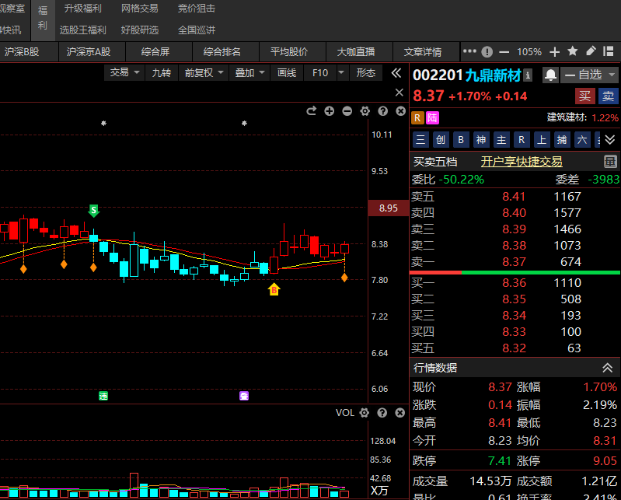
Task: Open main chart help question icon
Action: click(x=383, y=111)
